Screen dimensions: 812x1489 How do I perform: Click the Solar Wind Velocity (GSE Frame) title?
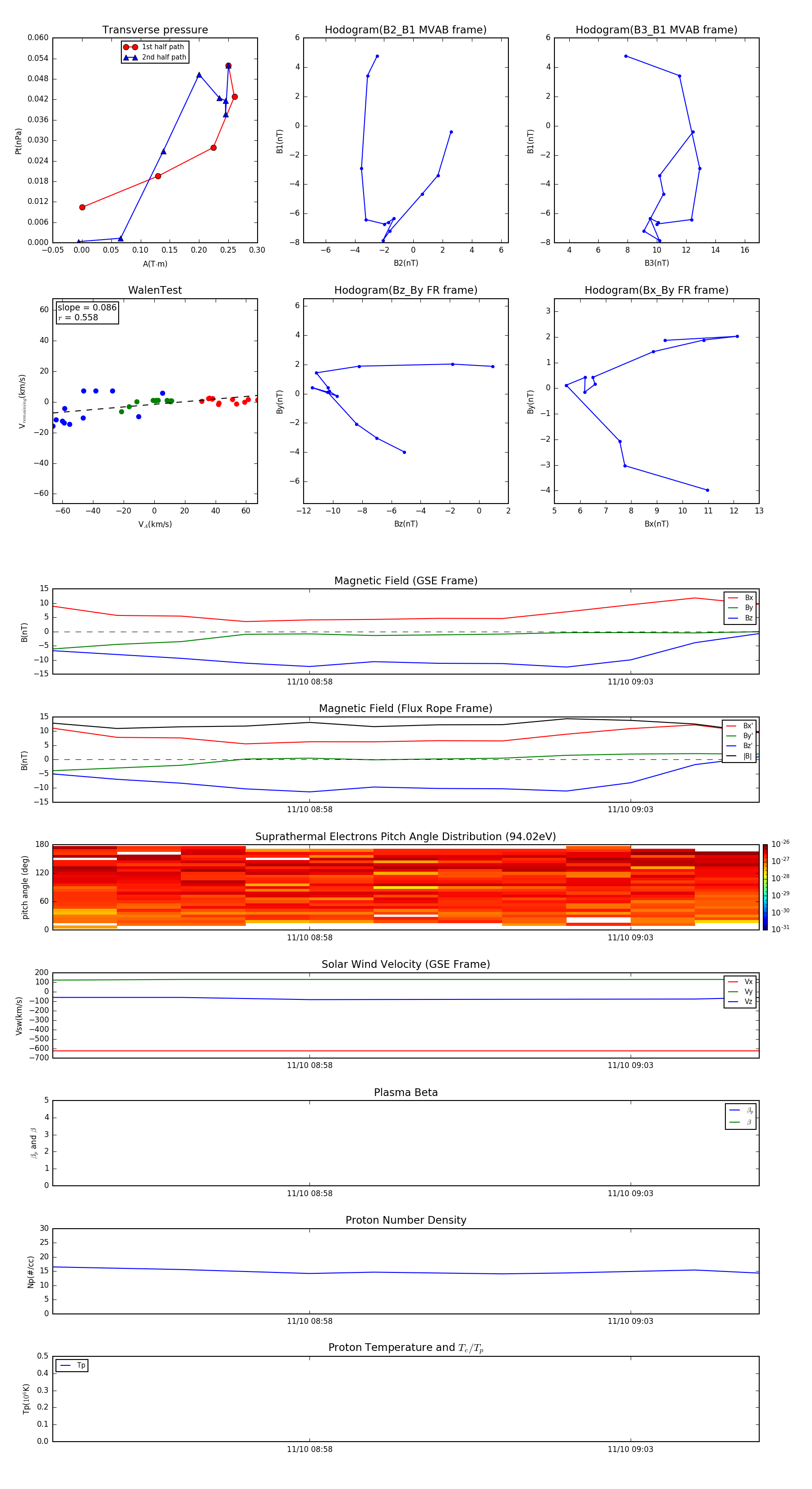(406, 964)
